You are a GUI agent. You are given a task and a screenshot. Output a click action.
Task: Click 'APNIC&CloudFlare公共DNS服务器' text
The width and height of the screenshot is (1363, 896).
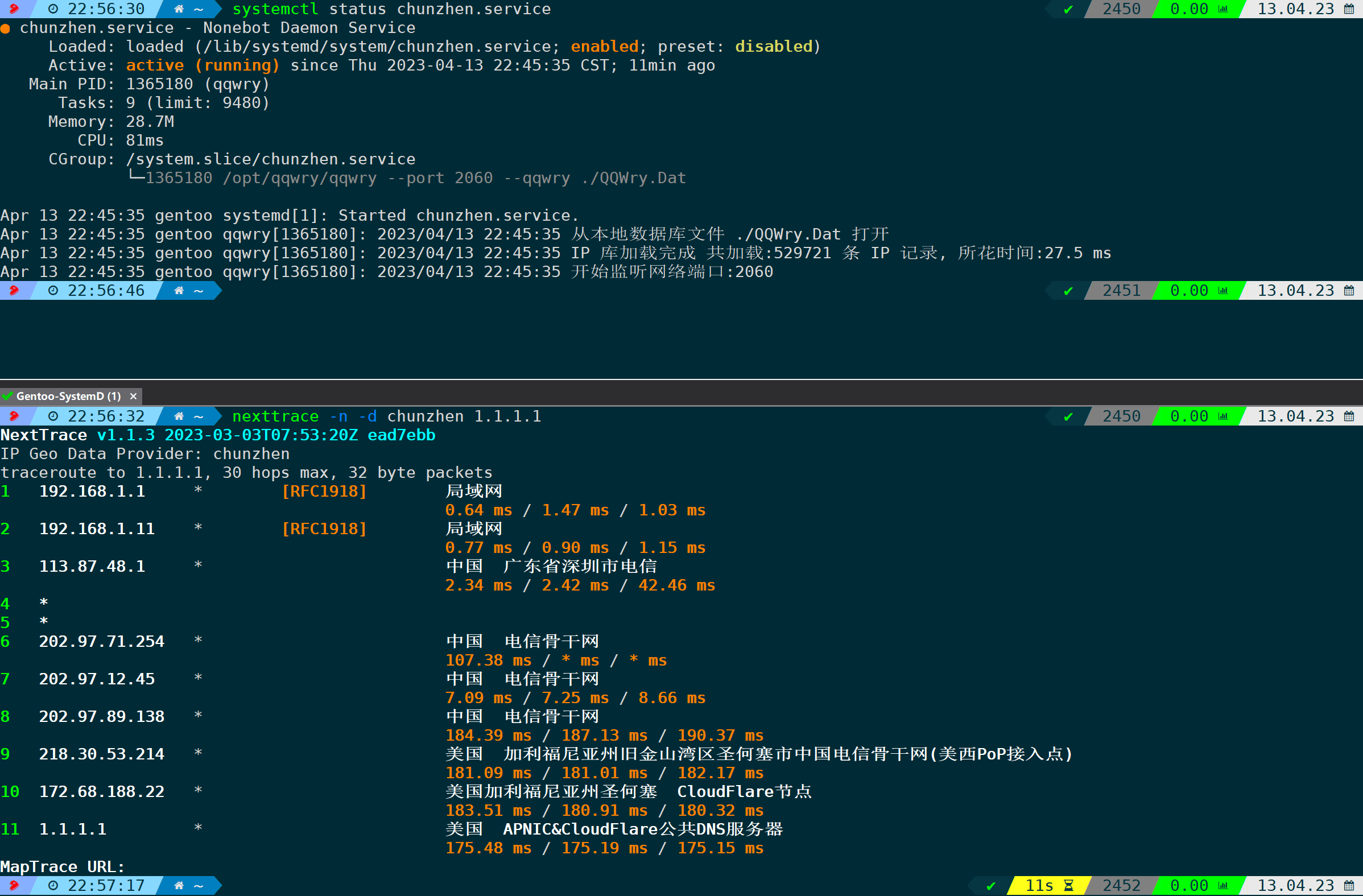pyautogui.click(x=643, y=829)
